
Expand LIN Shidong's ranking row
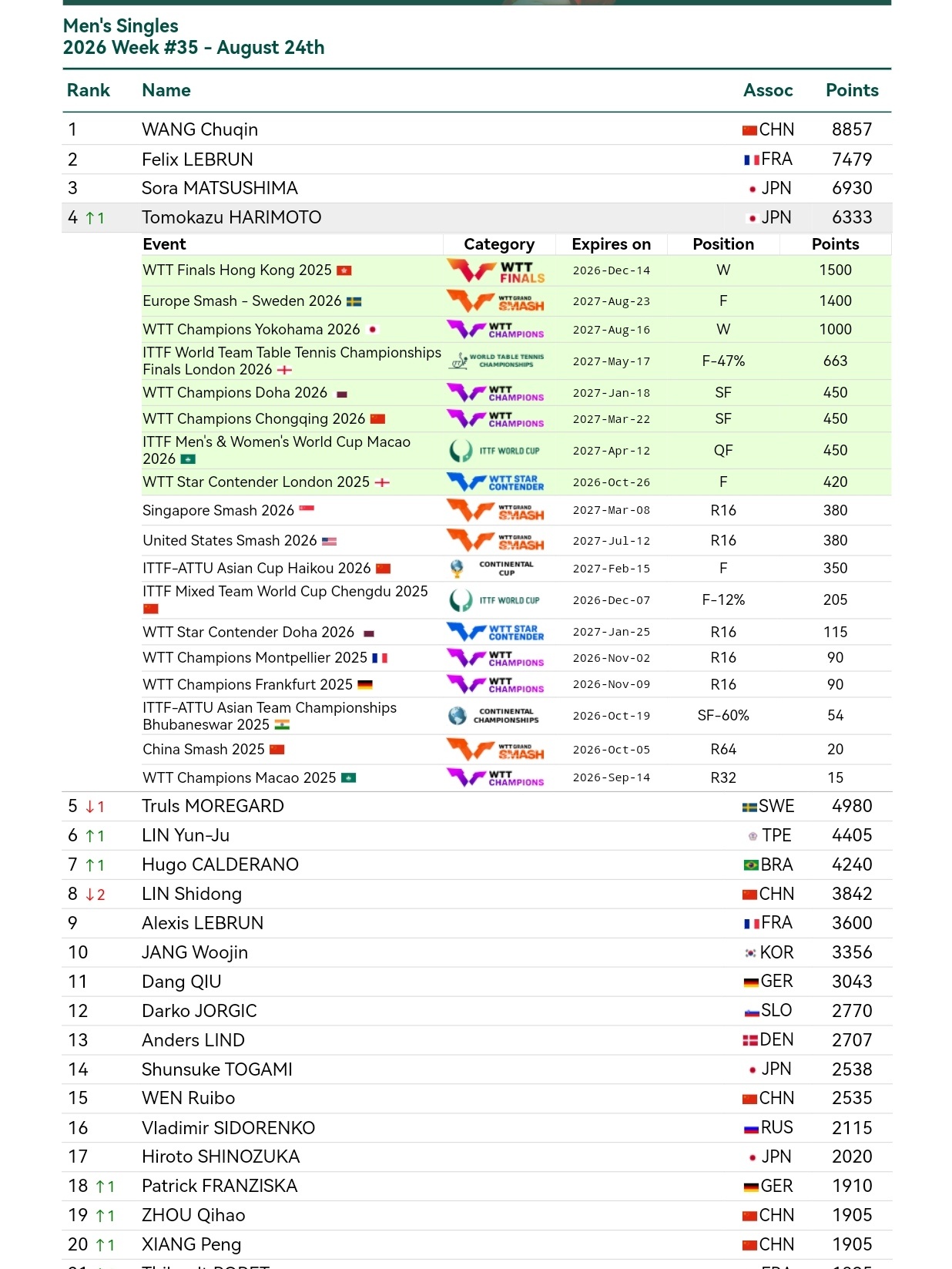tap(477, 895)
